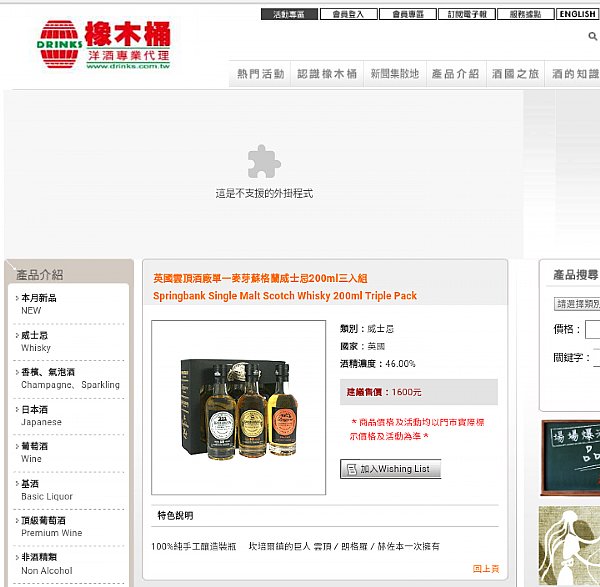Click the DRINKS barrel logo
Screen dimensions: 600x587
pos(104,44)
